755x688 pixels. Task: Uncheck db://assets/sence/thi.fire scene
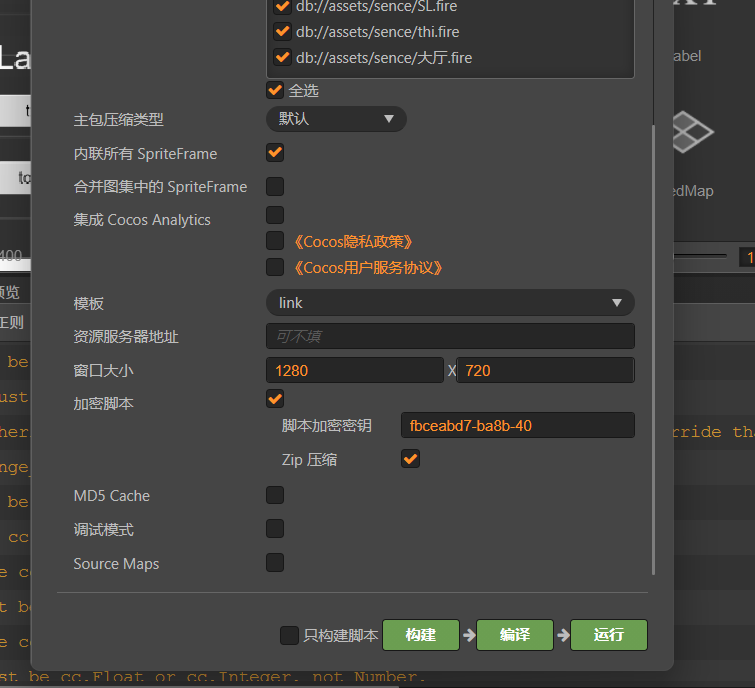(x=282, y=32)
